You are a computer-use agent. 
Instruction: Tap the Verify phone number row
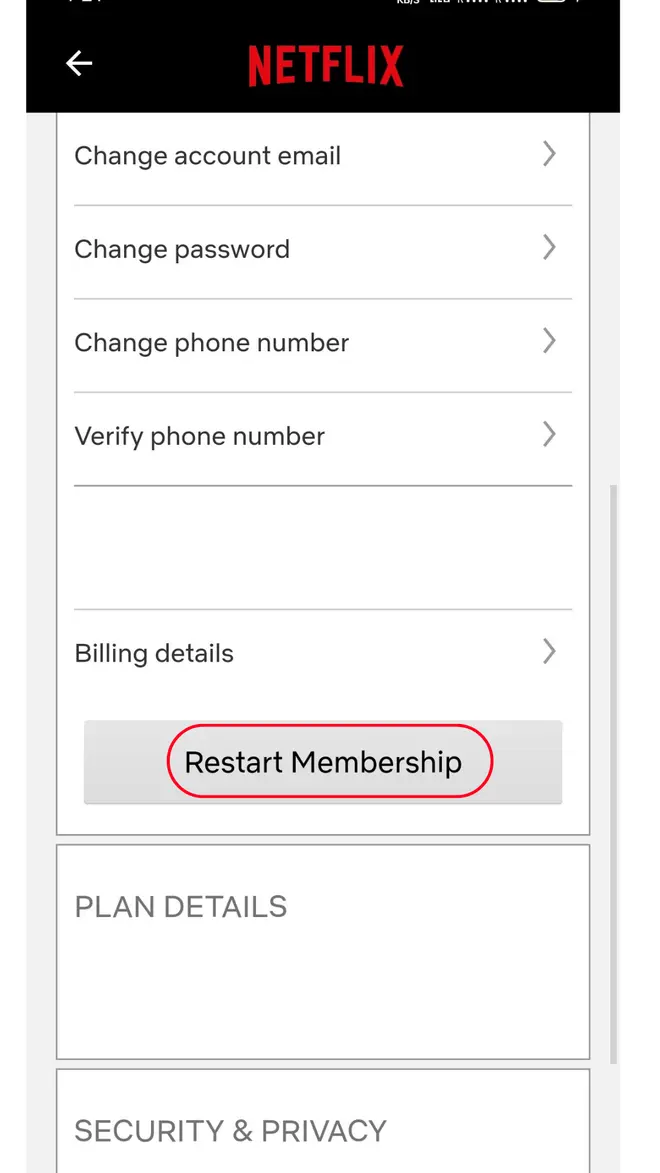(199, 436)
